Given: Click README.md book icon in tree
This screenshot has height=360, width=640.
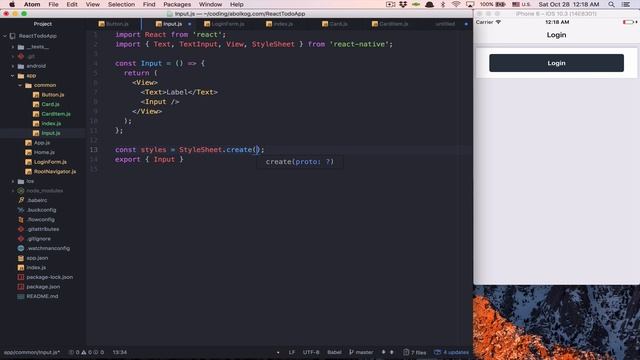Looking at the screenshot, I should tap(21, 296).
